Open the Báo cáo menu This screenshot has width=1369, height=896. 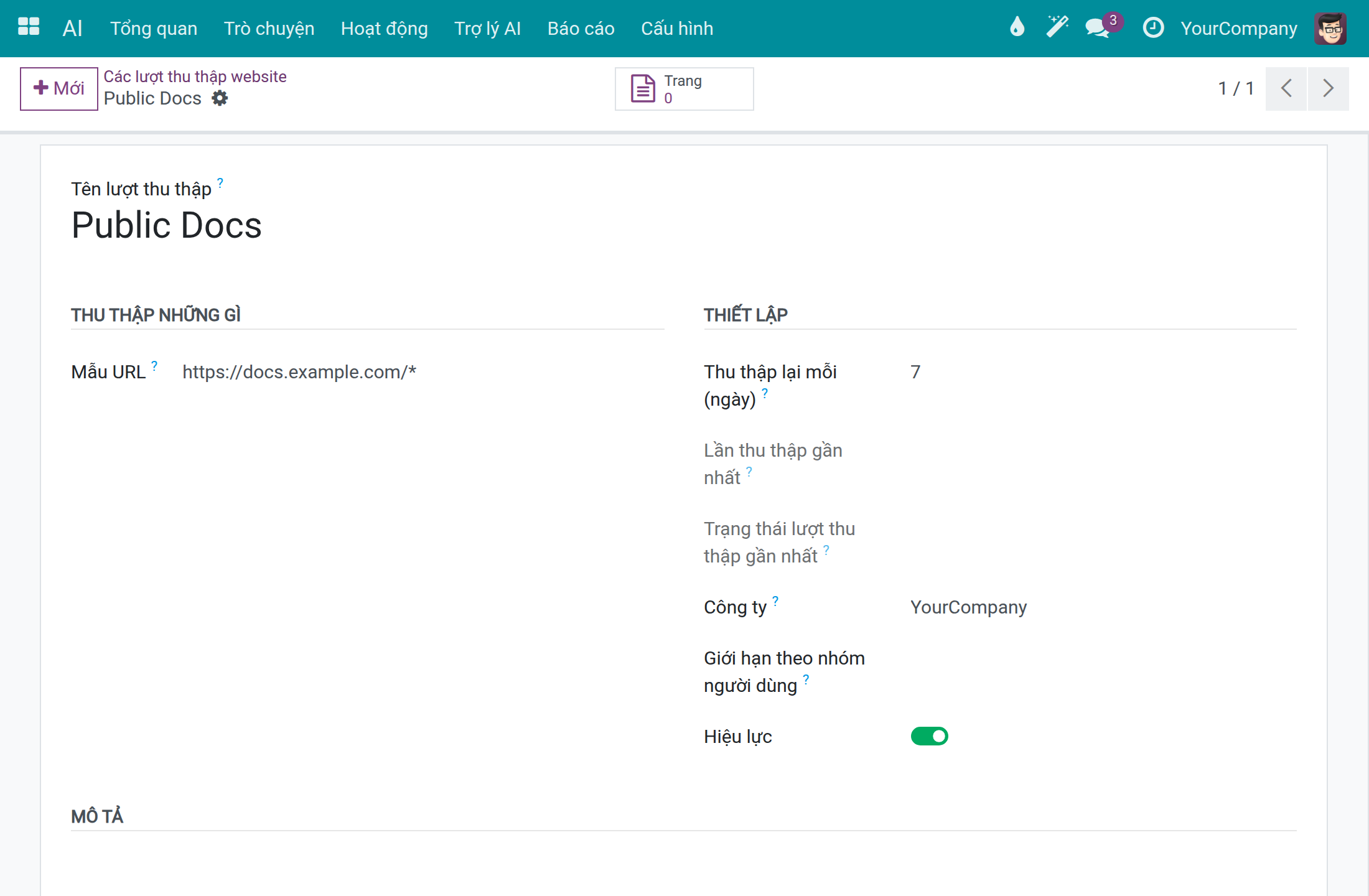(x=581, y=29)
